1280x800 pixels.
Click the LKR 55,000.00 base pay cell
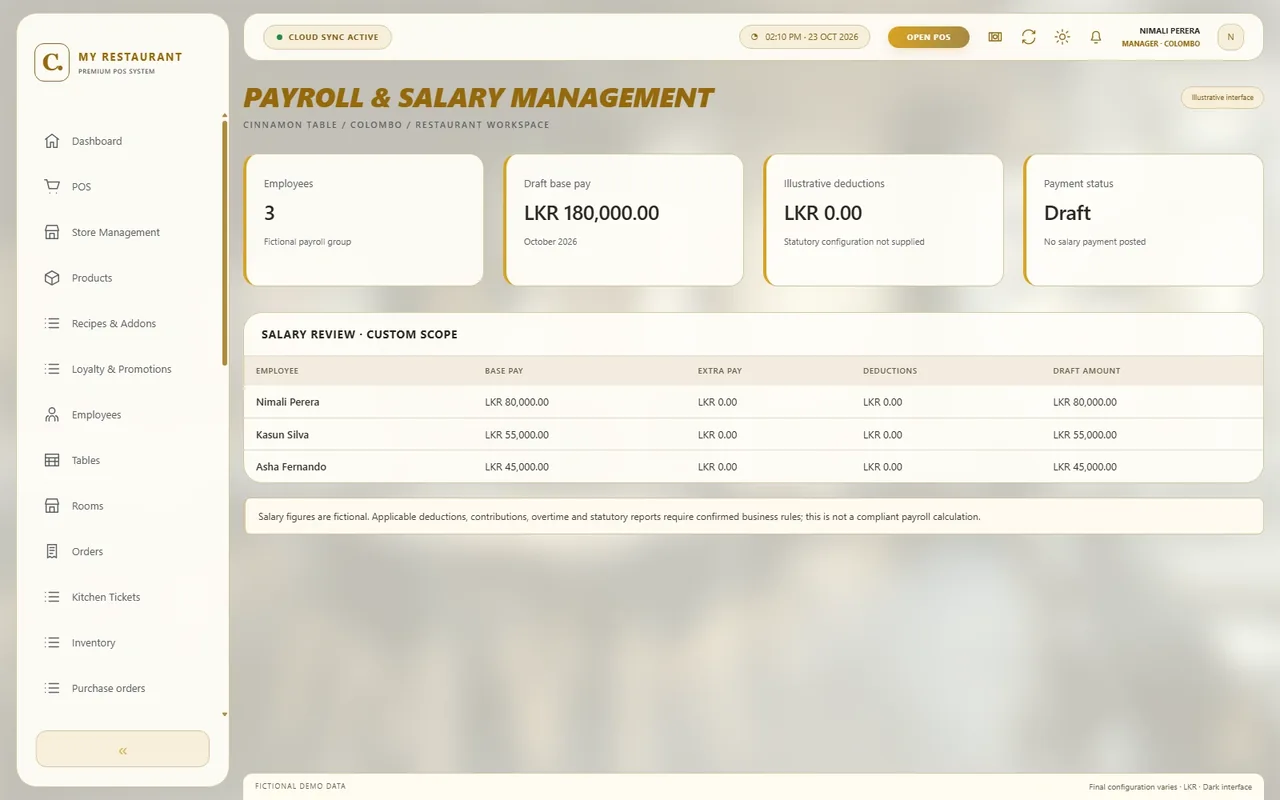pos(517,435)
